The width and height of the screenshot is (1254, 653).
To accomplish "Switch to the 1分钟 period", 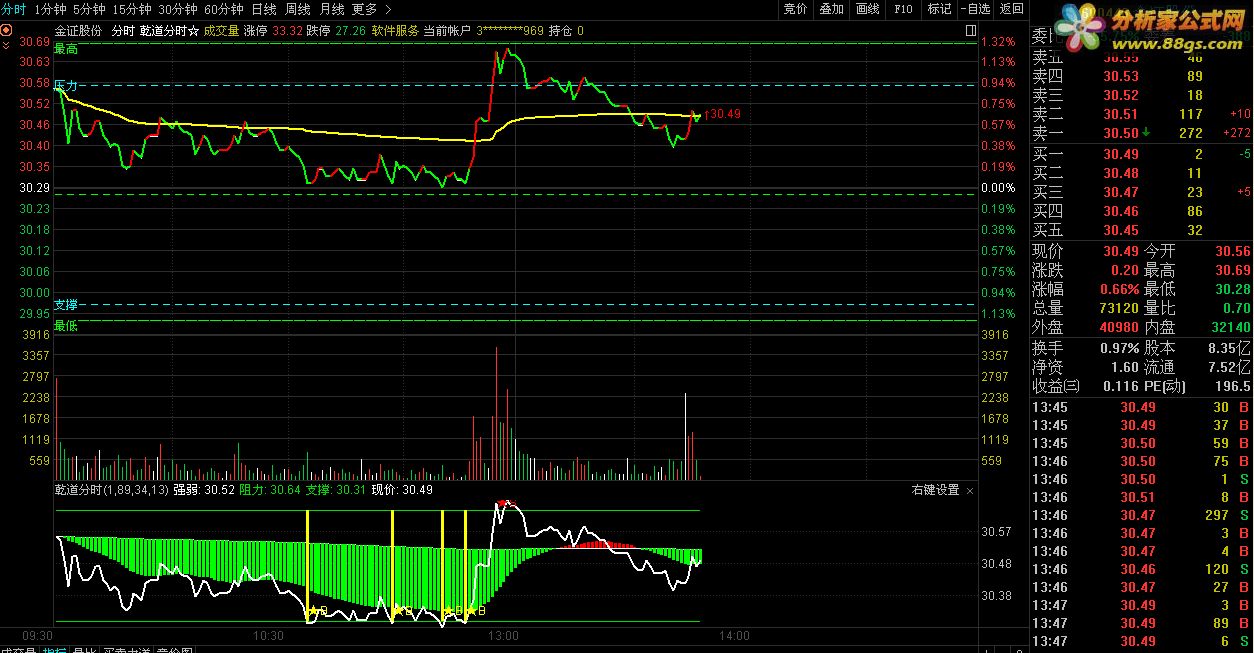I will [50, 9].
